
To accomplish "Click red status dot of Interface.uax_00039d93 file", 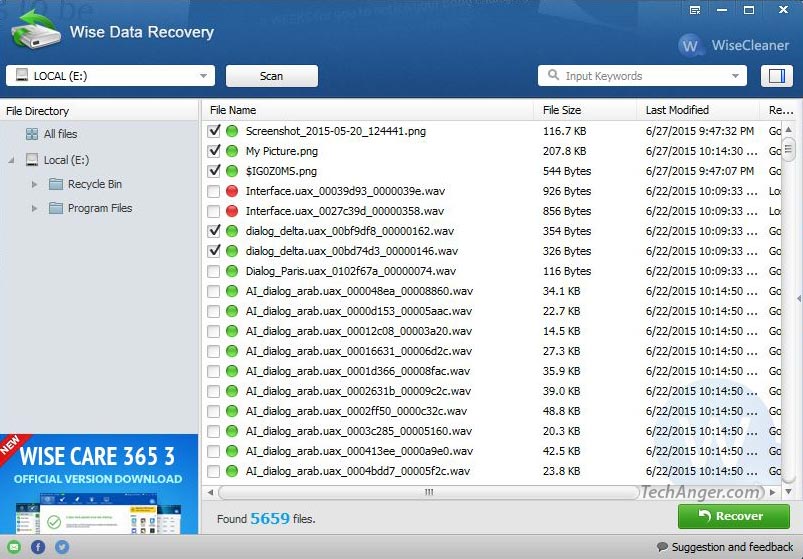I will click(232, 191).
